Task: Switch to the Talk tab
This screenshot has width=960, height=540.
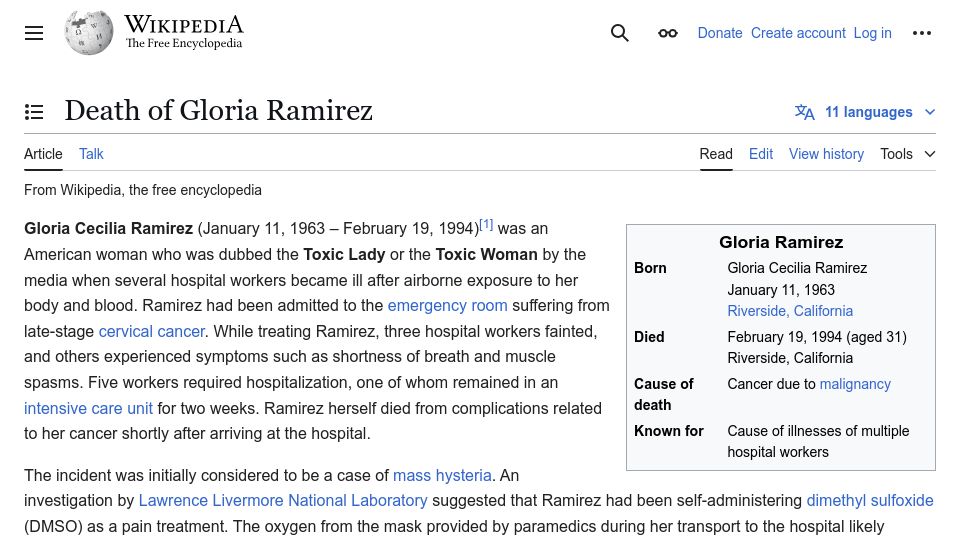Action: [91, 154]
